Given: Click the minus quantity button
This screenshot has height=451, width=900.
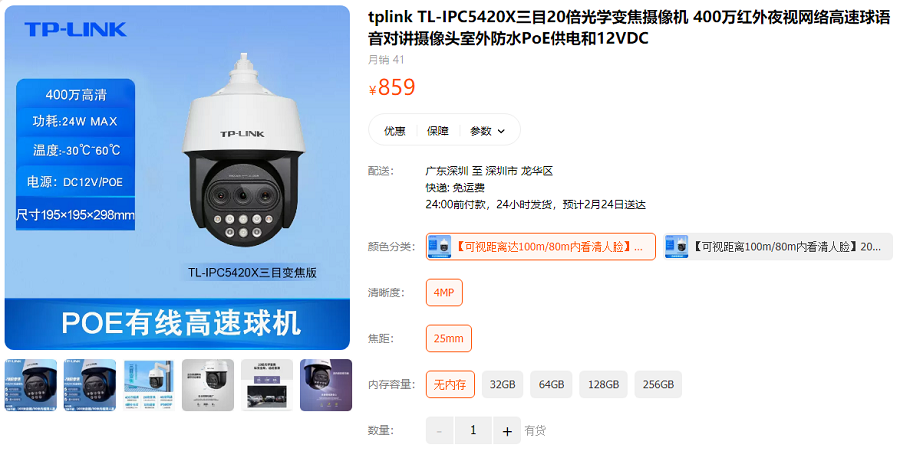Looking at the screenshot, I should tap(440, 430).
